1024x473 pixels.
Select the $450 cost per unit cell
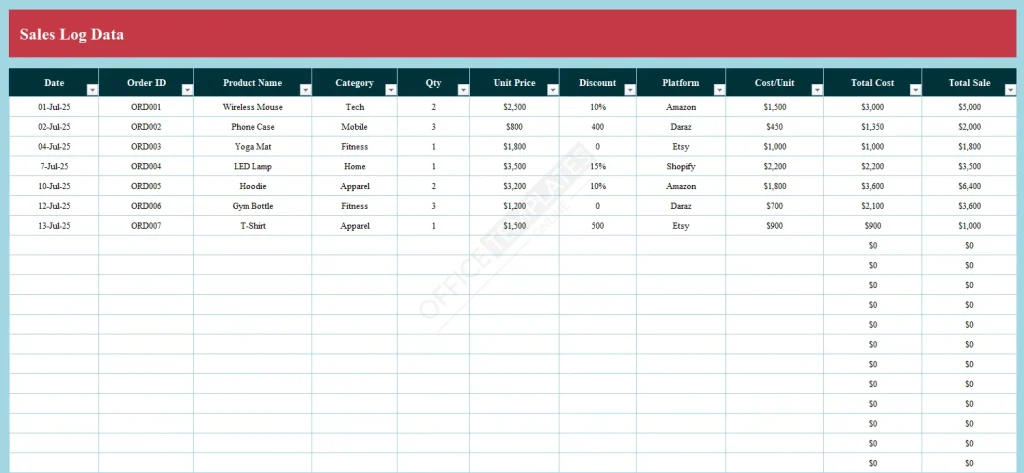click(x=775, y=127)
